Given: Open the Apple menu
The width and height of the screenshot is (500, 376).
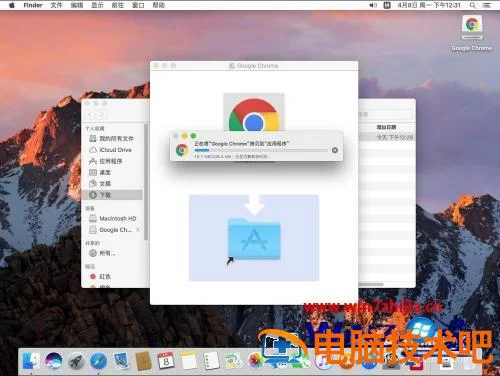Looking at the screenshot, I should [x=12, y=5].
